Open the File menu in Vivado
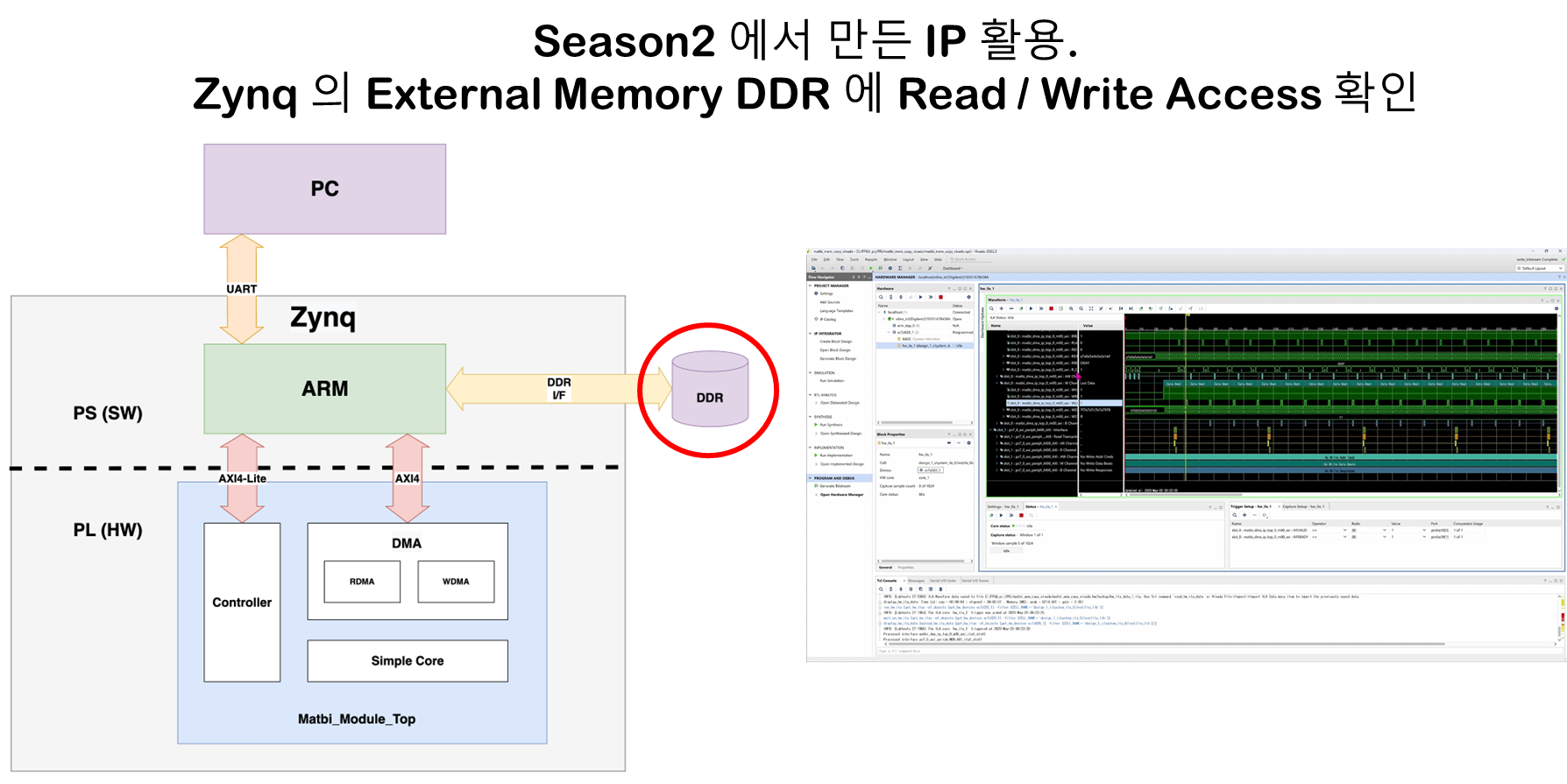 [814, 259]
